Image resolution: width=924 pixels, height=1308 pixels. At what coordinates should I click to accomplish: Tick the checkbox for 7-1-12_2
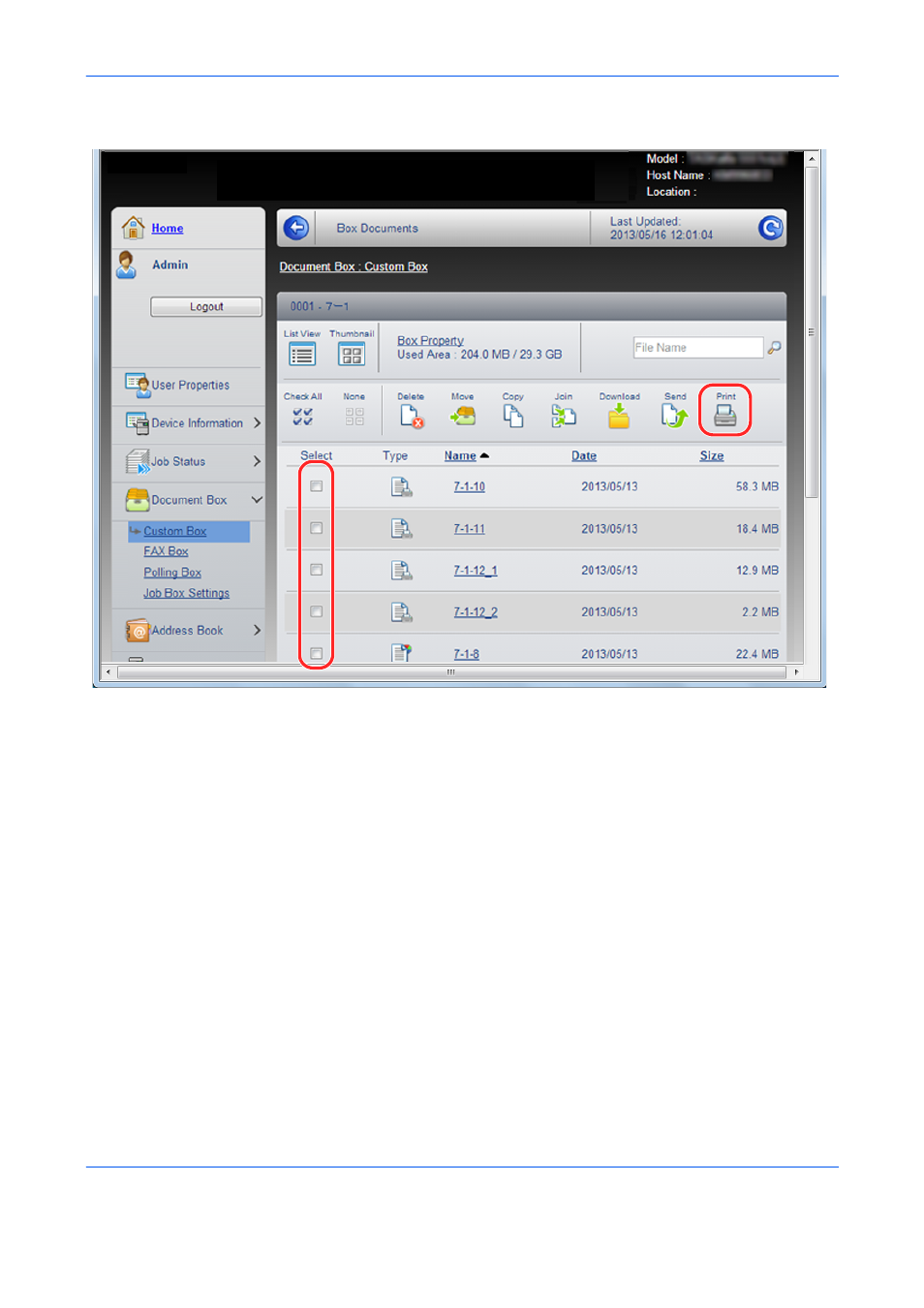pyautogui.click(x=316, y=611)
